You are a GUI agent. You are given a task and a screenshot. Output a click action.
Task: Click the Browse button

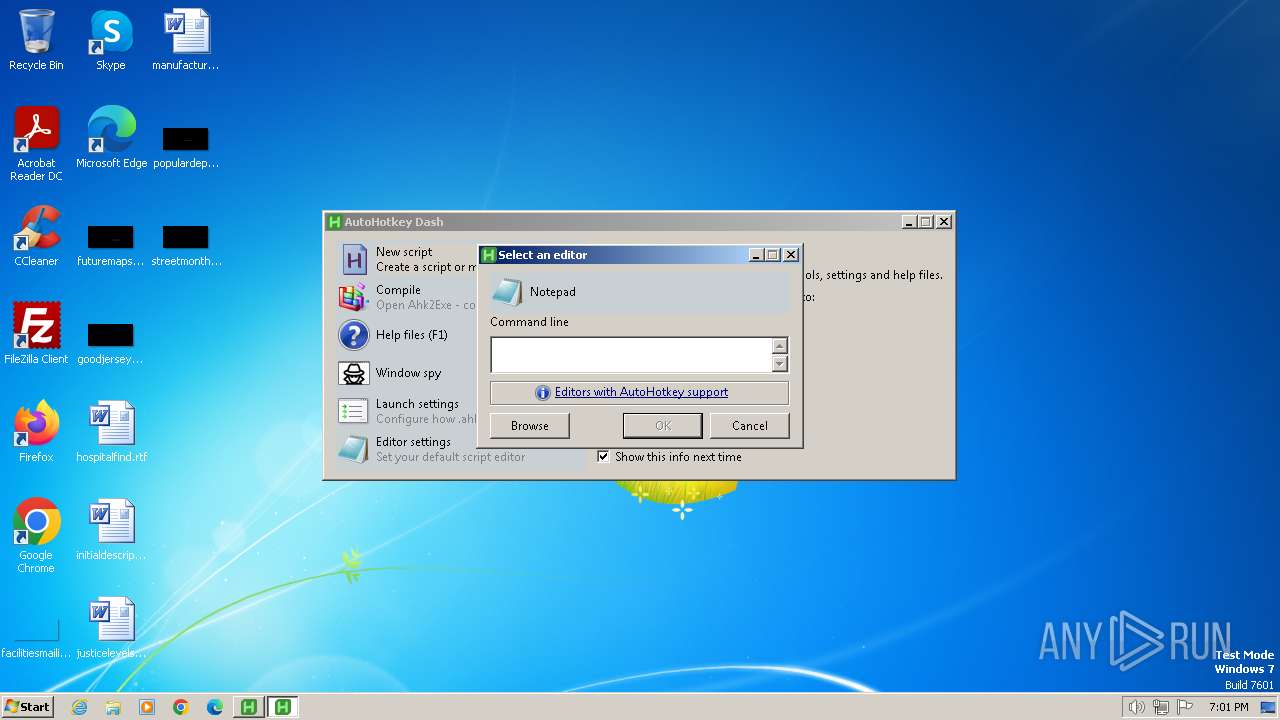(530, 426)
